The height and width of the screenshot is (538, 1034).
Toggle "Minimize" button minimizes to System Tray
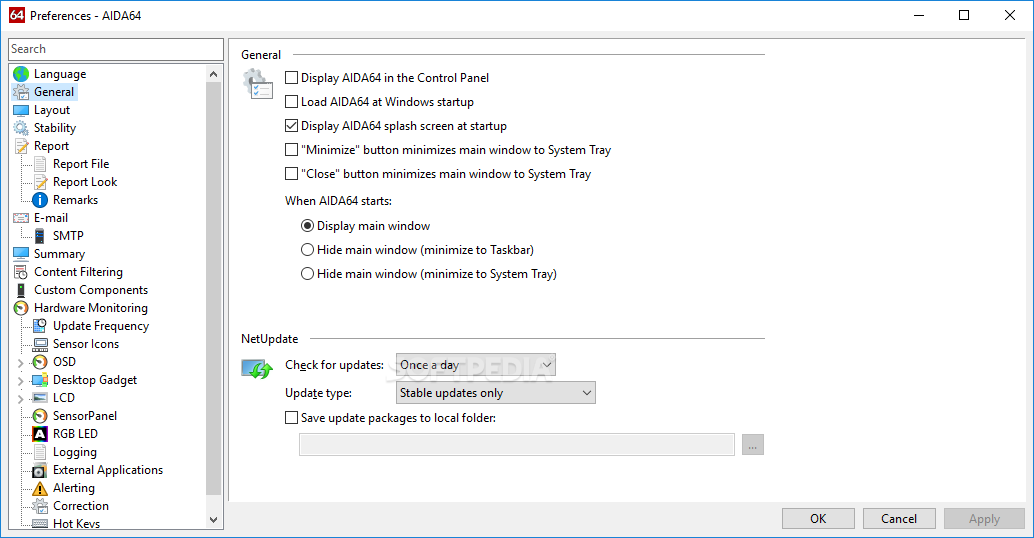point(291,150)
